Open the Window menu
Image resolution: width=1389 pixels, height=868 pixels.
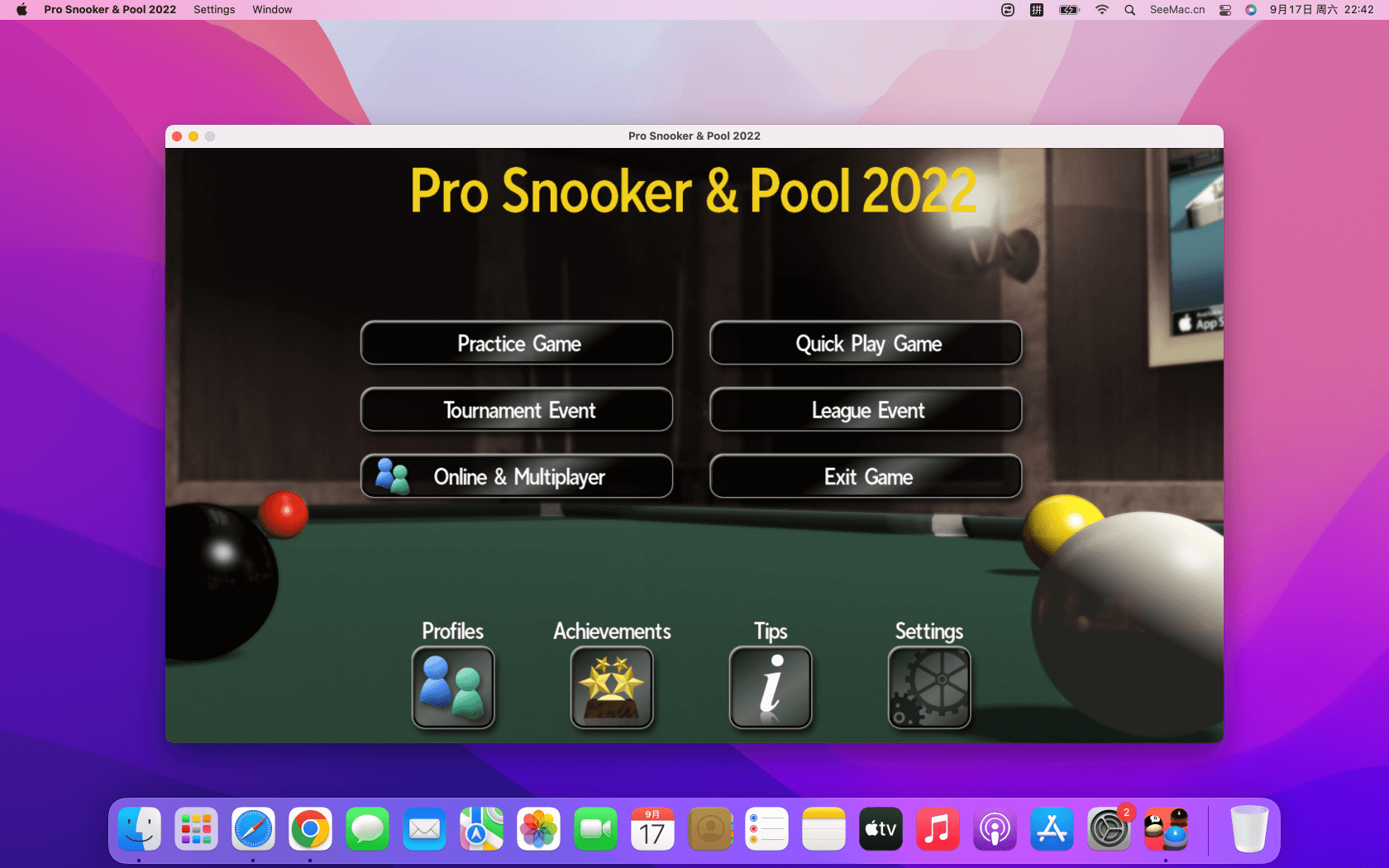click(272, 10)
